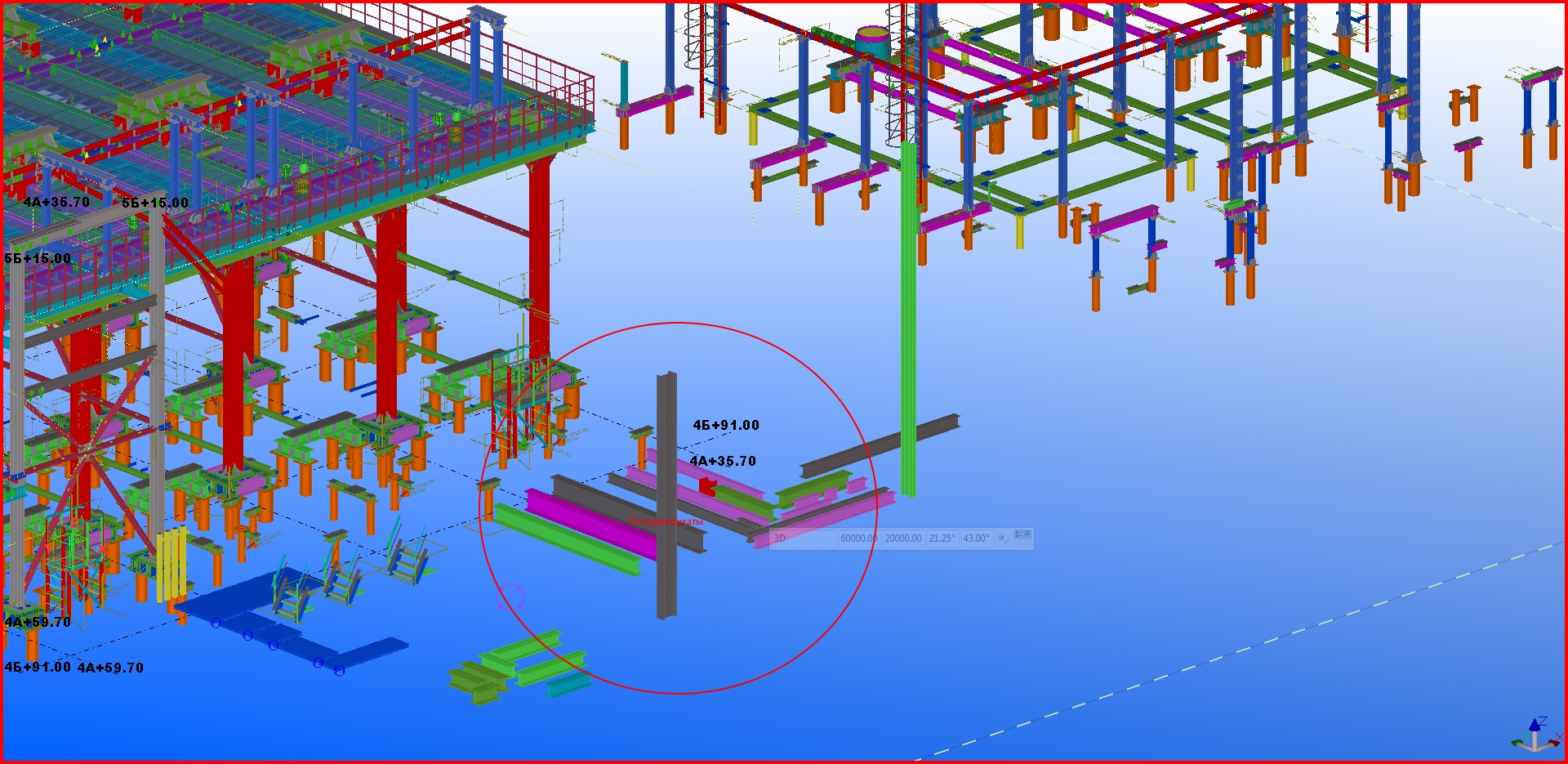
Task: Open the customize mini toolbar icon
Action: tap(1018, 534)
